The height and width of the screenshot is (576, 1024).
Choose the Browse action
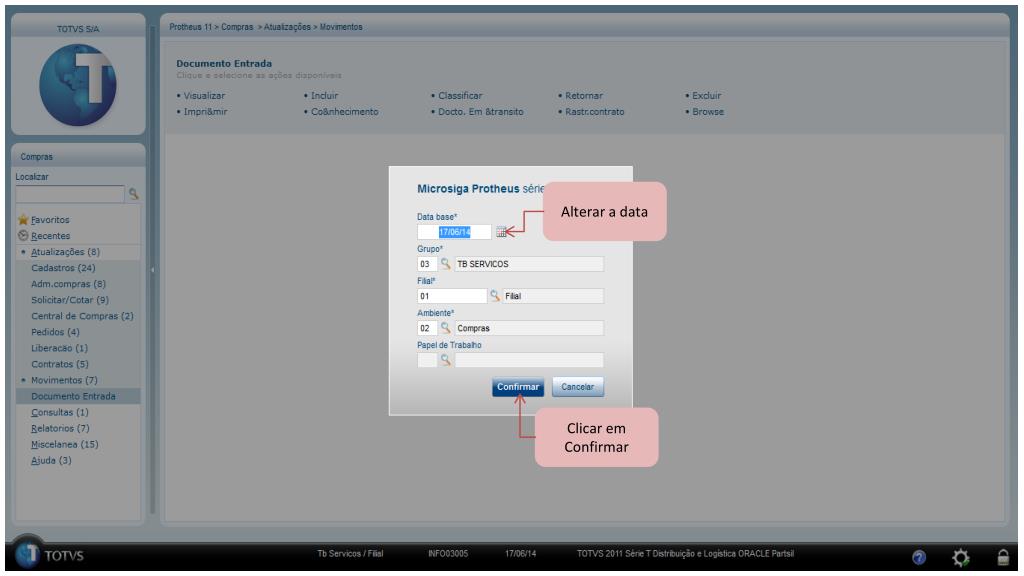[708, 112]
